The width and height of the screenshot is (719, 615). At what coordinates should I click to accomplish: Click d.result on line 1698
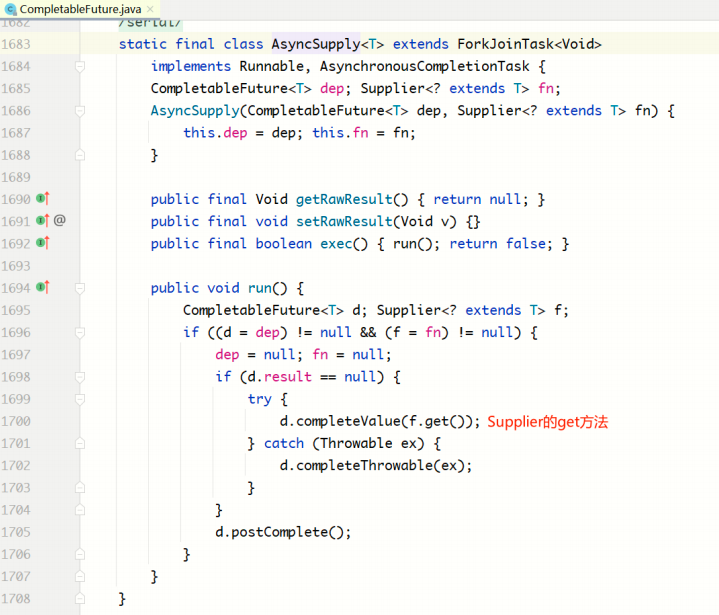(x=279, y=377)
